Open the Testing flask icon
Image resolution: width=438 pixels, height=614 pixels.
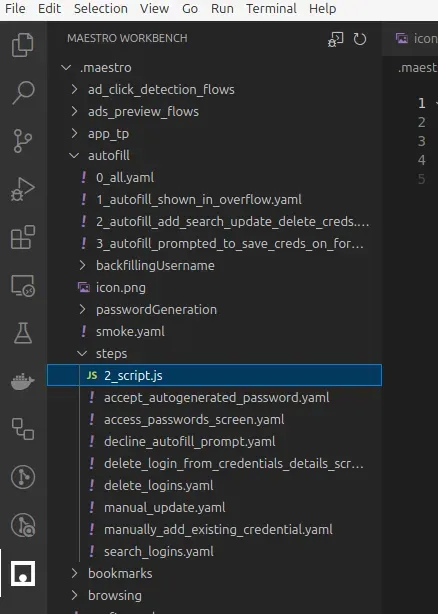23,333
